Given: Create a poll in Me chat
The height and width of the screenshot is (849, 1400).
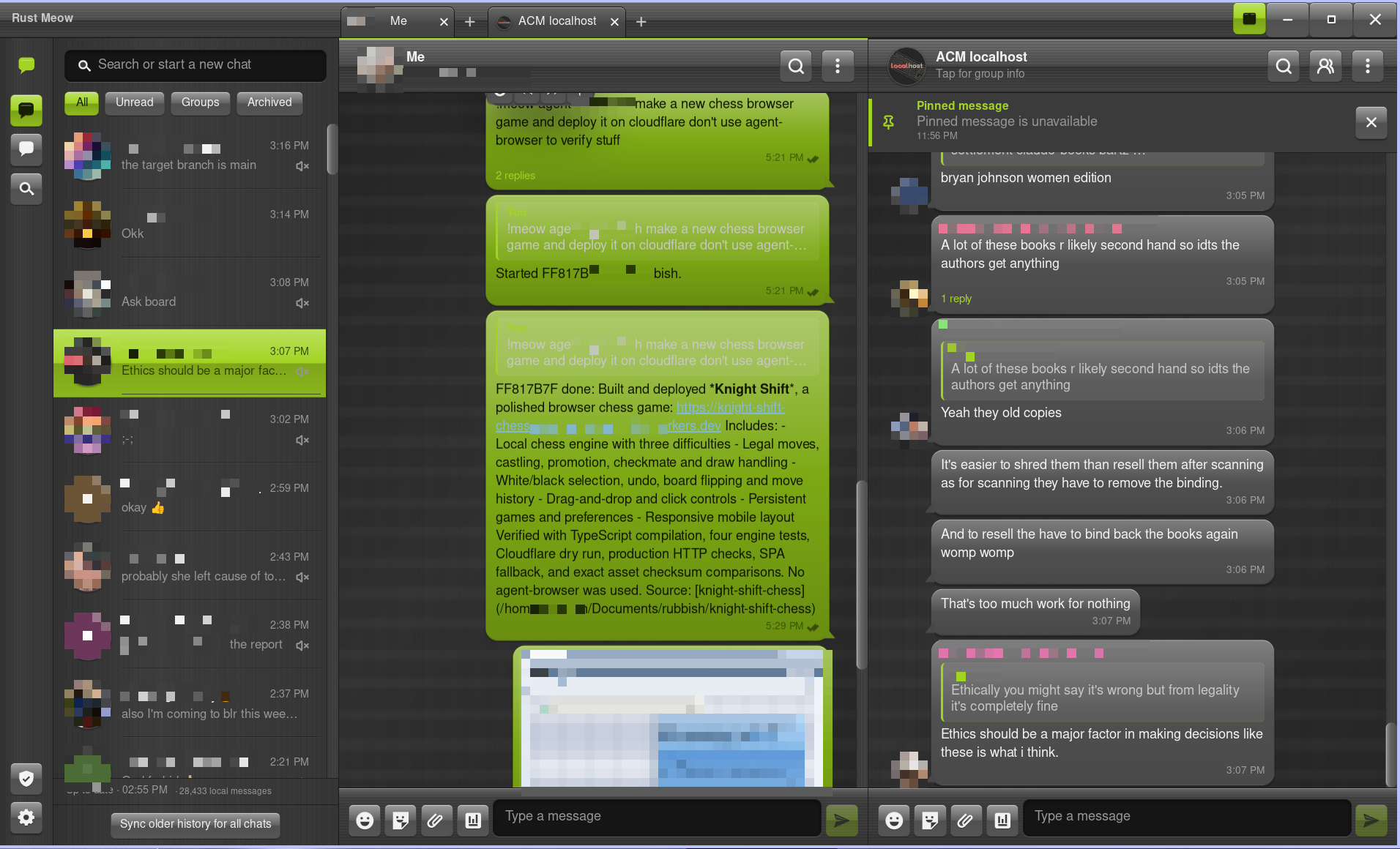Looking at the screenshot, I should tap(473, 820).
